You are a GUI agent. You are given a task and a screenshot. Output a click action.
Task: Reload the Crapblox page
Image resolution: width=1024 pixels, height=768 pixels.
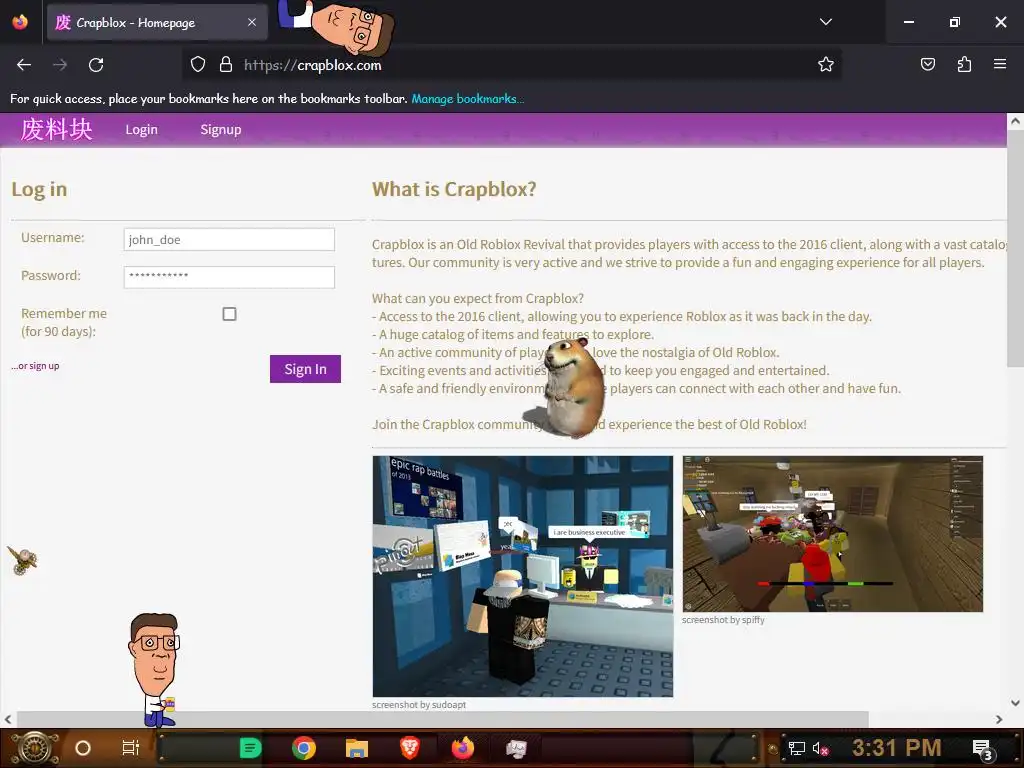[x=96, y=65]
